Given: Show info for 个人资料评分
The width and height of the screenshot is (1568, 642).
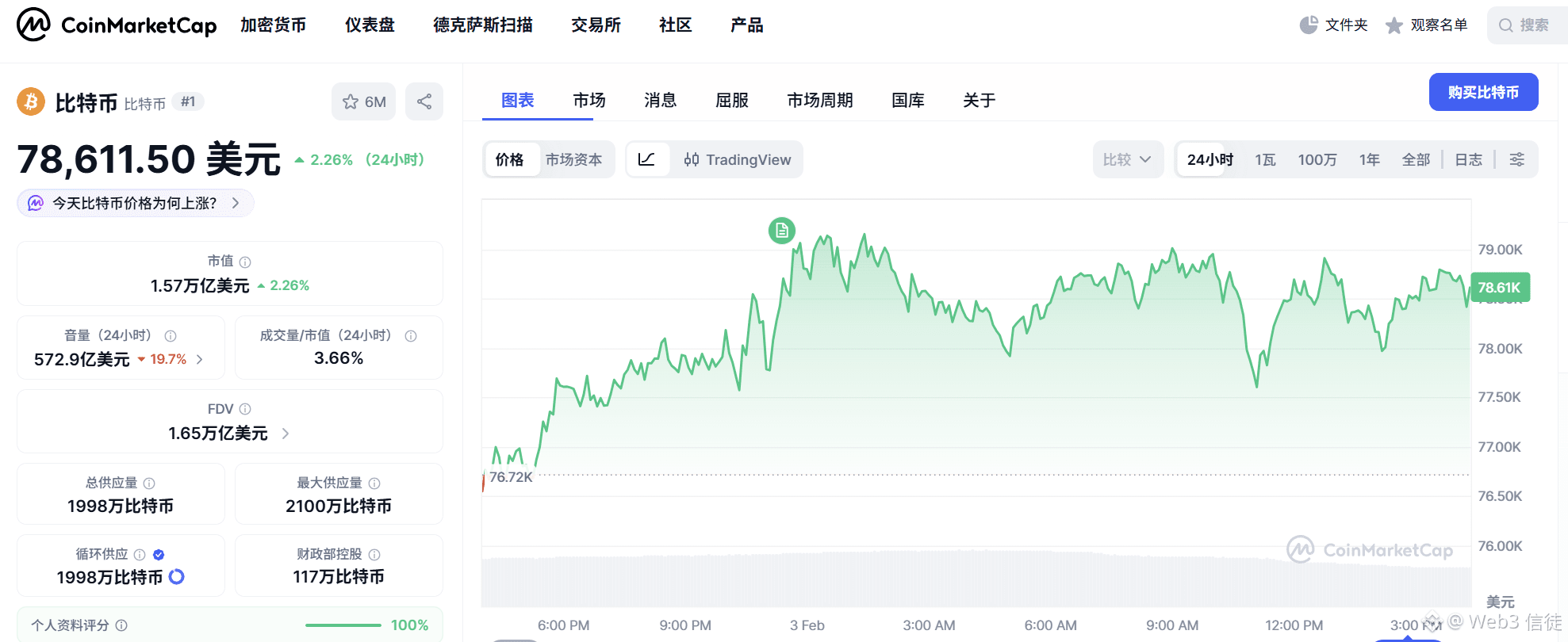Looking at the screenshot, I should pos(121,625).
